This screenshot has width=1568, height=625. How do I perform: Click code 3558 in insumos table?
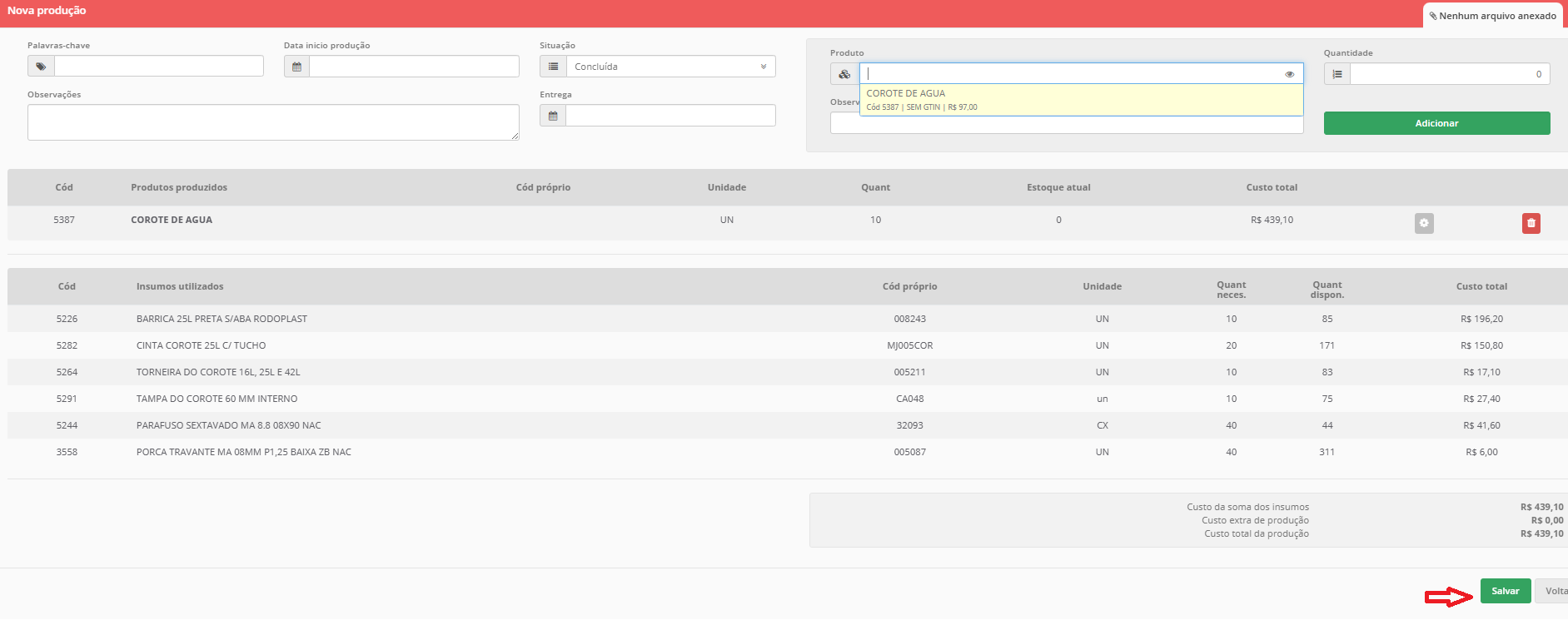[x=67, y=452]
